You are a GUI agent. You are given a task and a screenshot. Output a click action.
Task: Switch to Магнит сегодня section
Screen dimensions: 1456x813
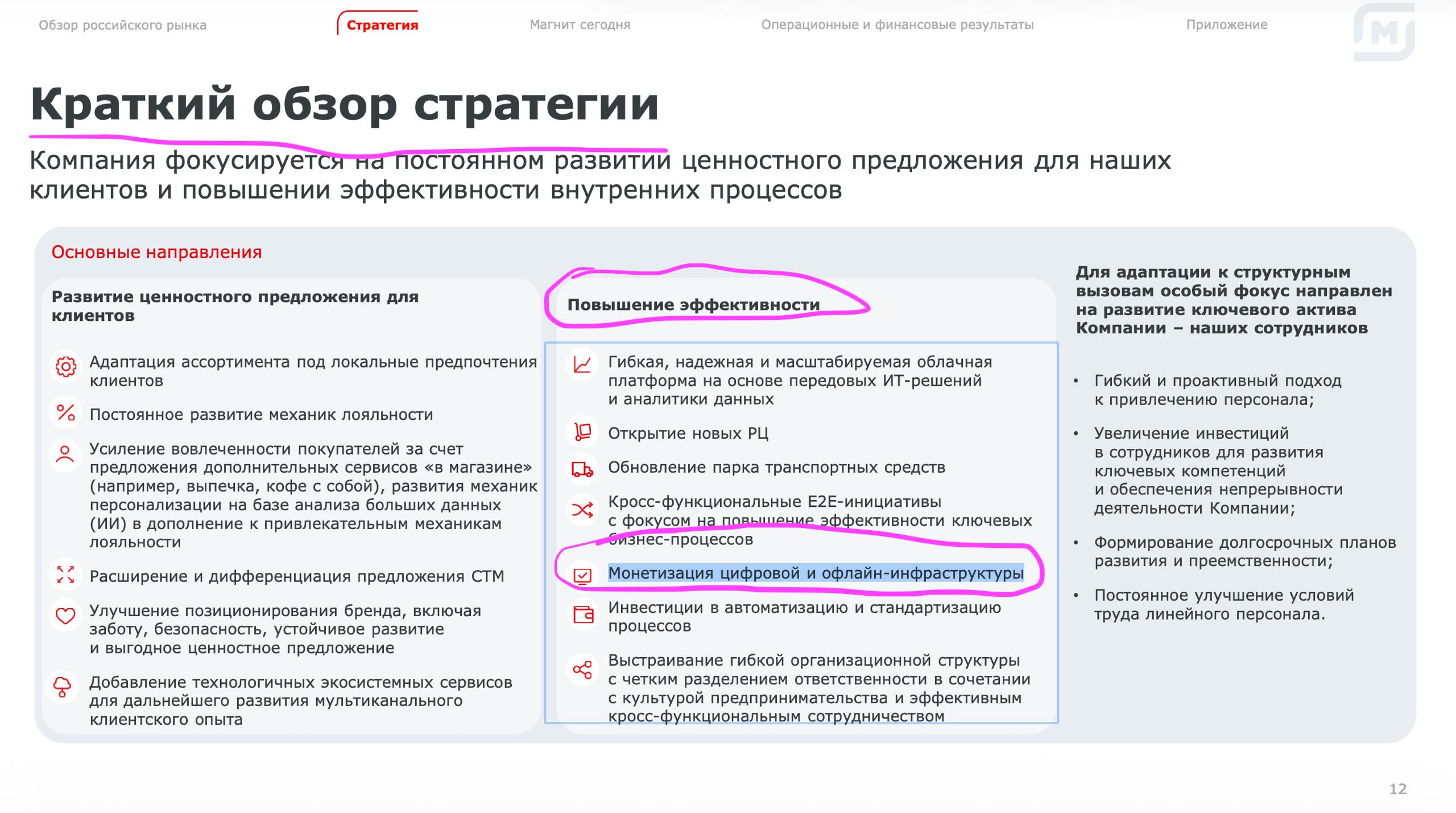pos(580,25)
